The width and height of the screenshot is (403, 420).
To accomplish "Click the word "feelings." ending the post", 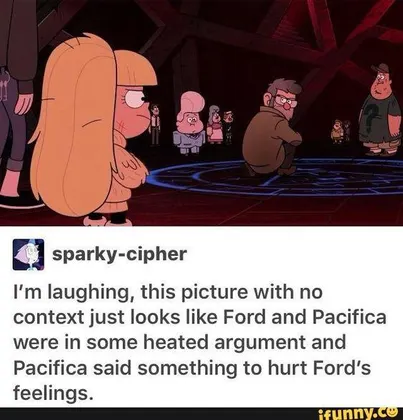I will [52, 391].
